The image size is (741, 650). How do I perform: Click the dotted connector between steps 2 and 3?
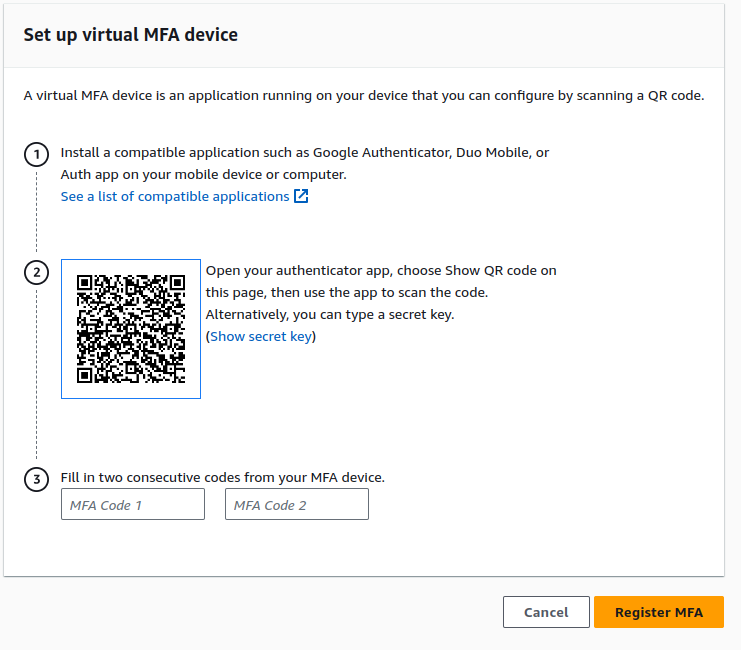[37, 375]
